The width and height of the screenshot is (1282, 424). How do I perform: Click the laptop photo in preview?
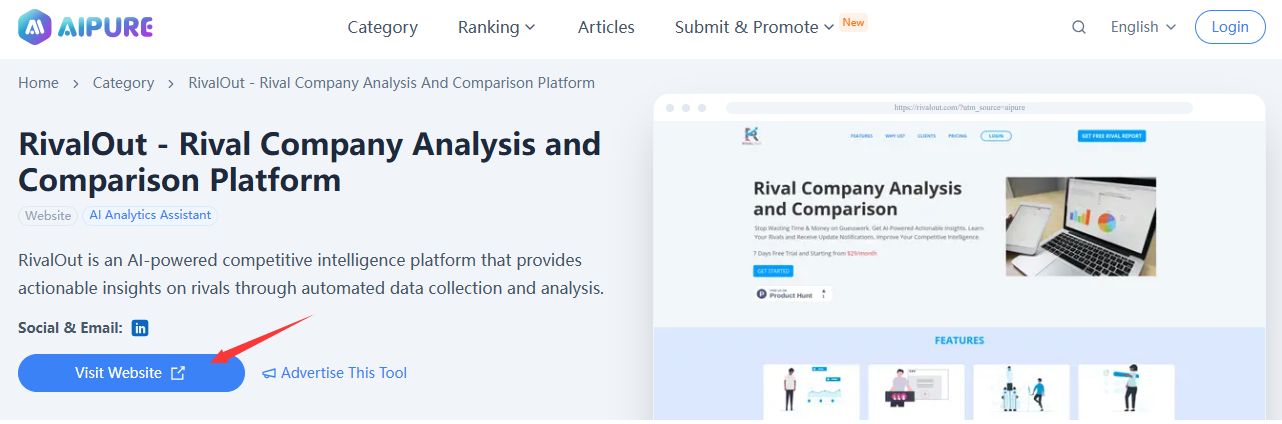[1080, 226]
